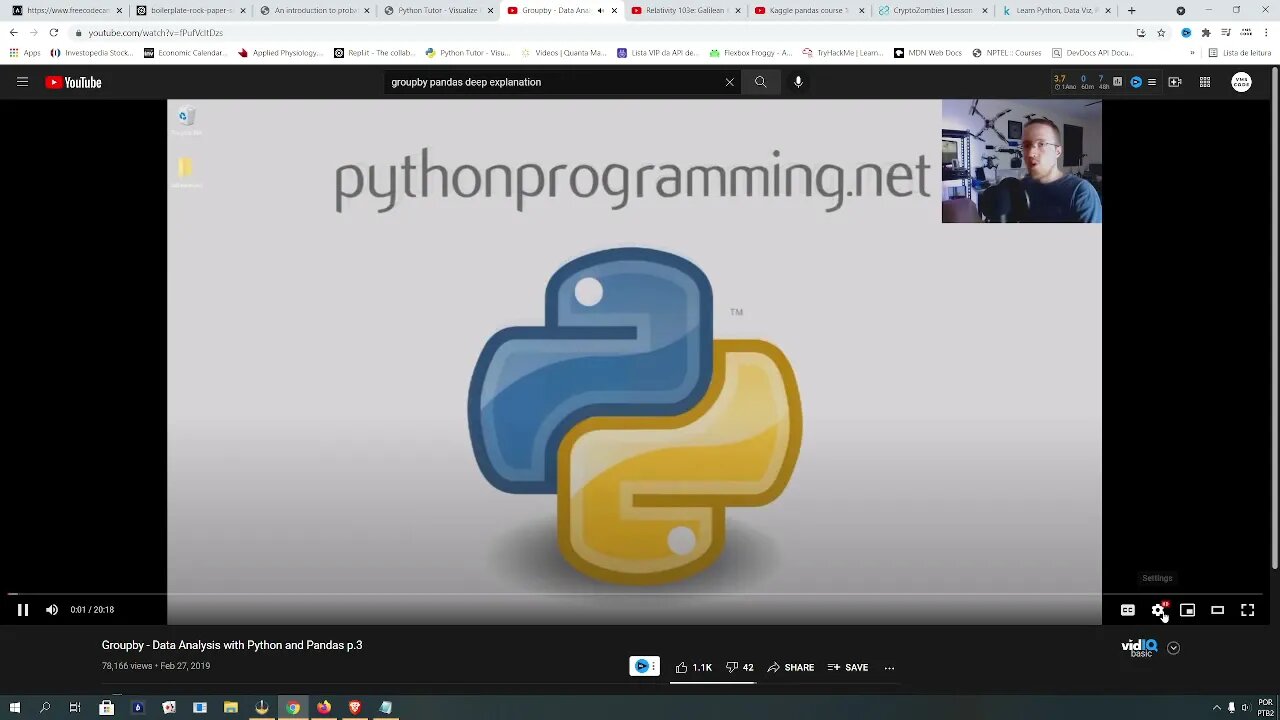
Task: Open Chrome three-dot menu
Action: pyautogui.click(x=1266, y=32)
